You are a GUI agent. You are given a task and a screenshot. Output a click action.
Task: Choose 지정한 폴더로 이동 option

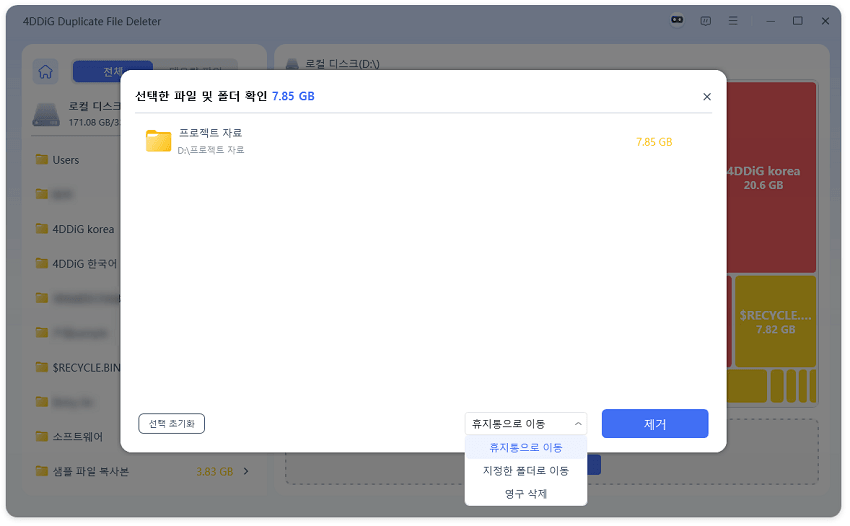(525, 470)
